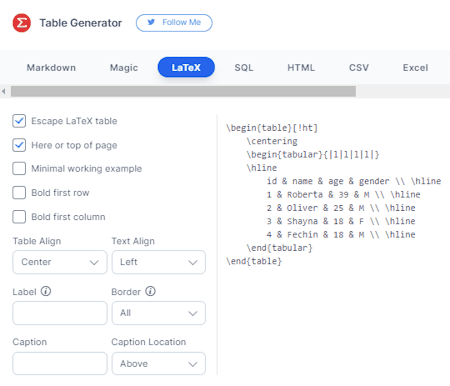Click the red sigma Table Generator logo
450x386 pixels.
coord(22,23)
